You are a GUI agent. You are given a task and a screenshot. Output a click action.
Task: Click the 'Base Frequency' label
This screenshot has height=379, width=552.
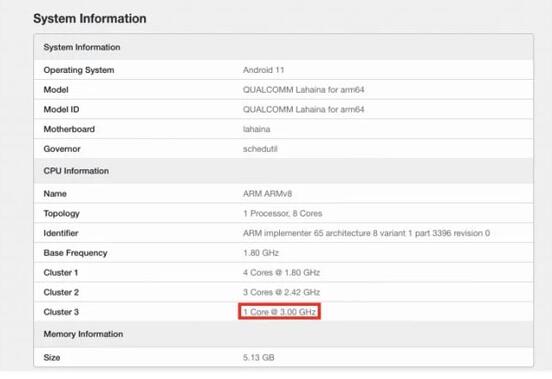[75, 253]
